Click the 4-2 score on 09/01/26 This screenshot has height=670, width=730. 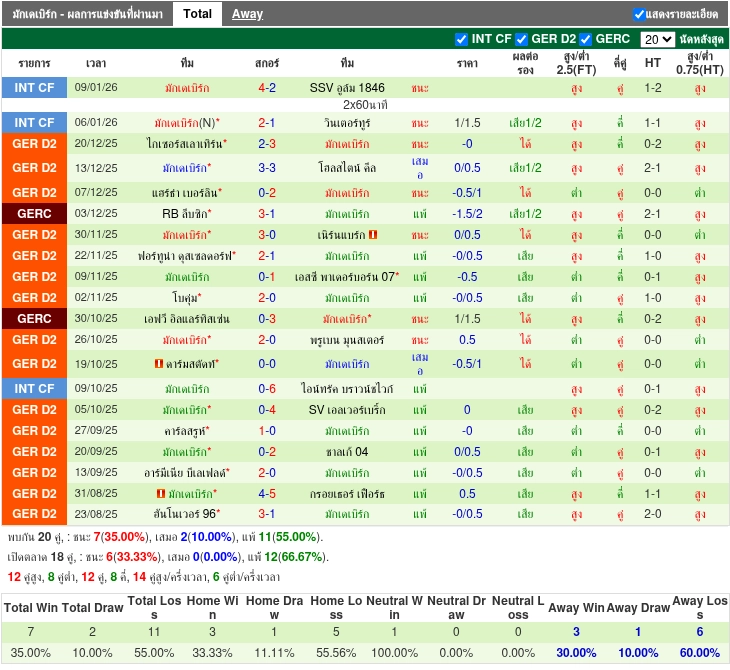(267, 88)
